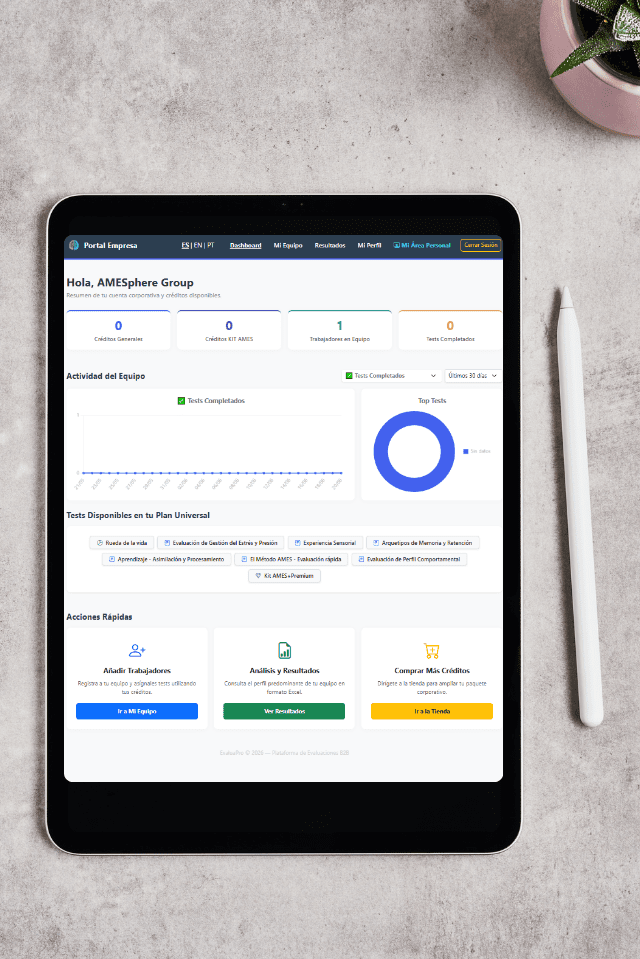Click the Portal Empresa brand title
Viewport: 640px width, 959px height.
110,245
